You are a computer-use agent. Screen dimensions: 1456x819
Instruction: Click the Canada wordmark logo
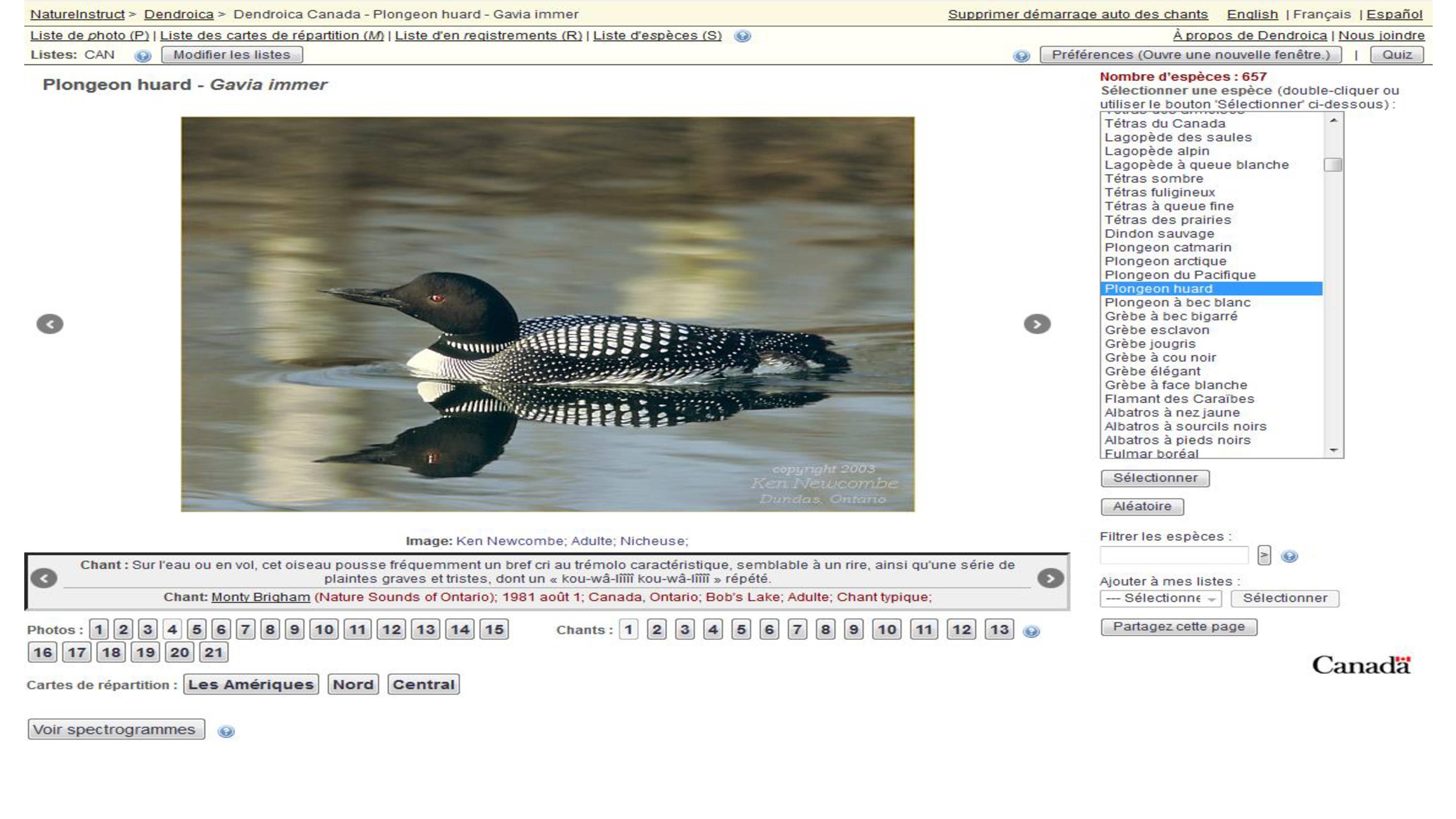click(x=1361, y=665)
